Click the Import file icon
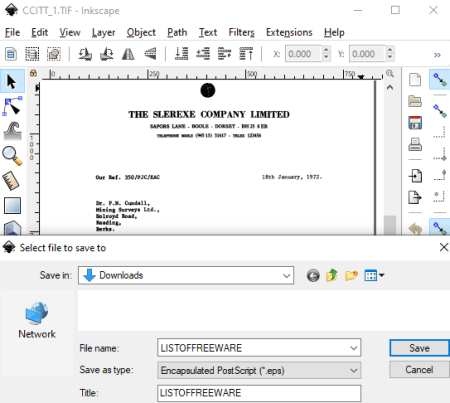Image resolution: width=450 pixels, height=403 pixels. [x=415, y=176]
